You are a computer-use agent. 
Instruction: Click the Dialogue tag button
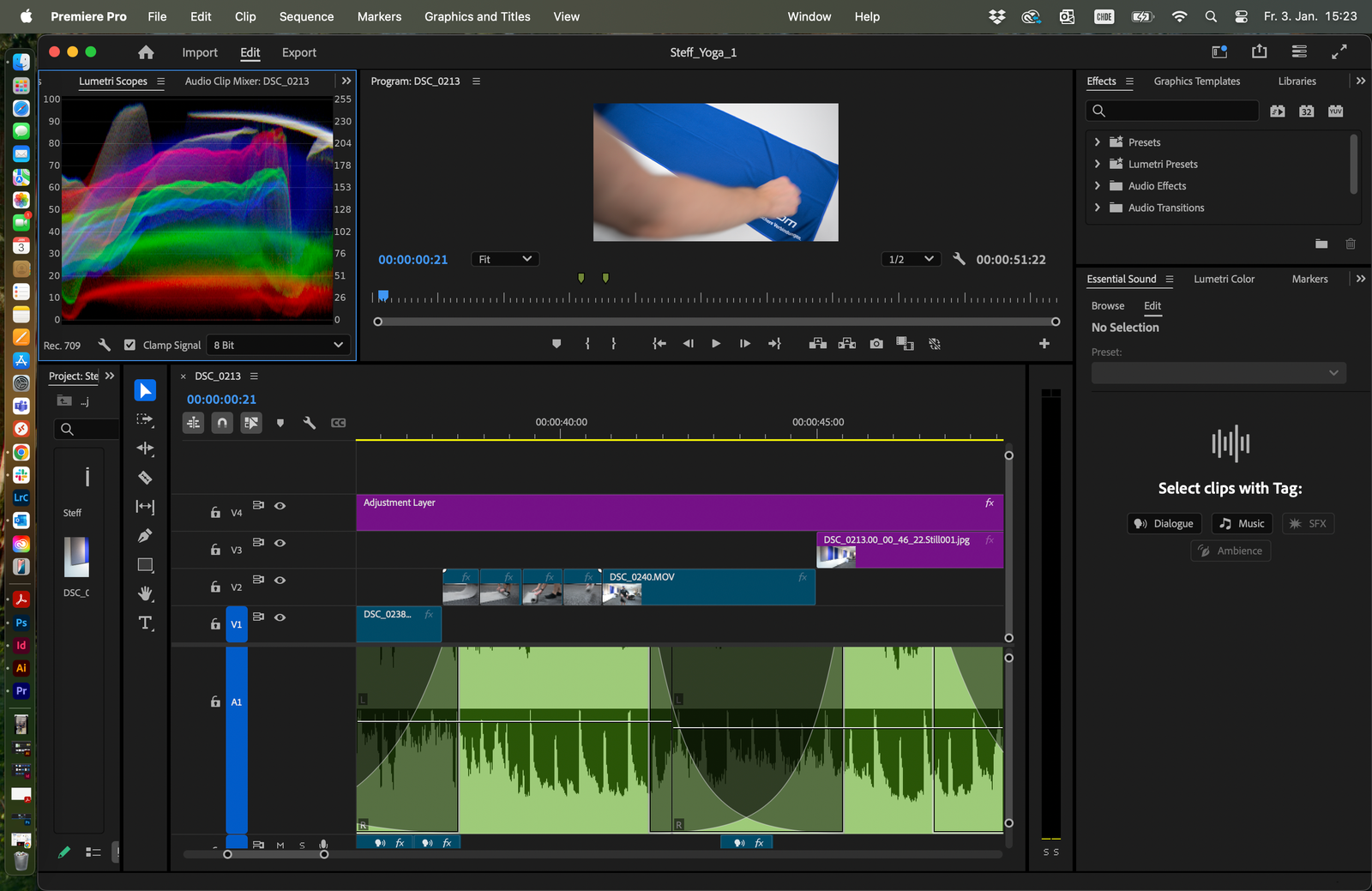(1164, 524)
